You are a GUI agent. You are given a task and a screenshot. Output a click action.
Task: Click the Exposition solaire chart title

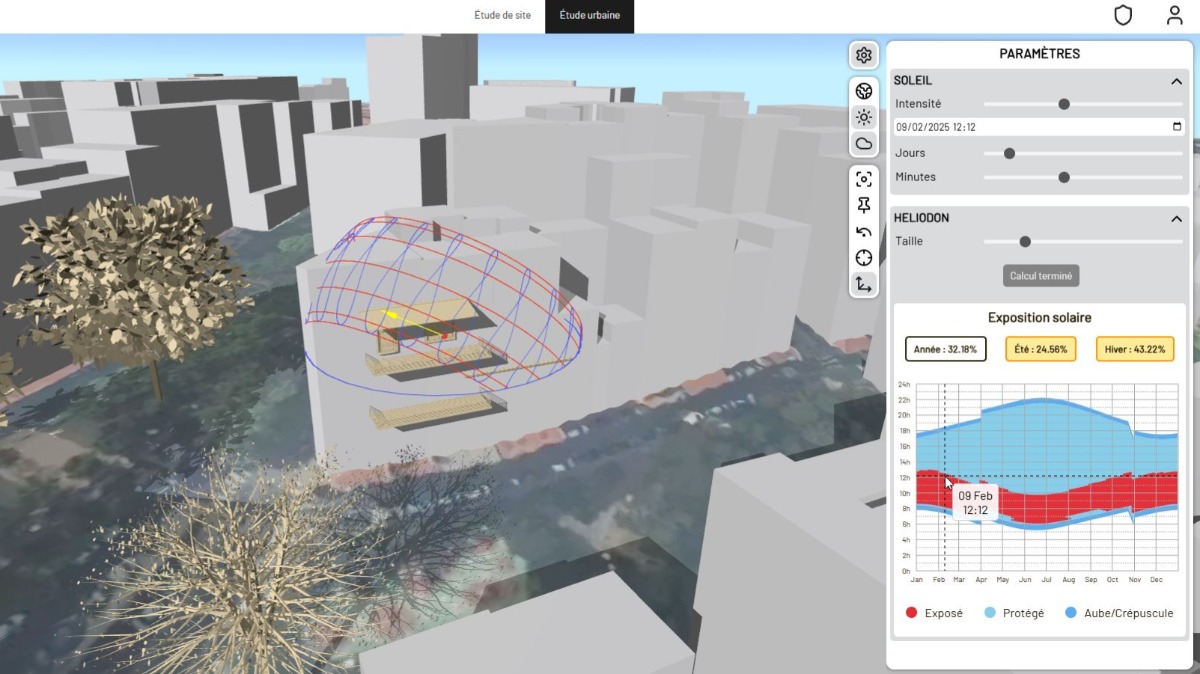1040,318
